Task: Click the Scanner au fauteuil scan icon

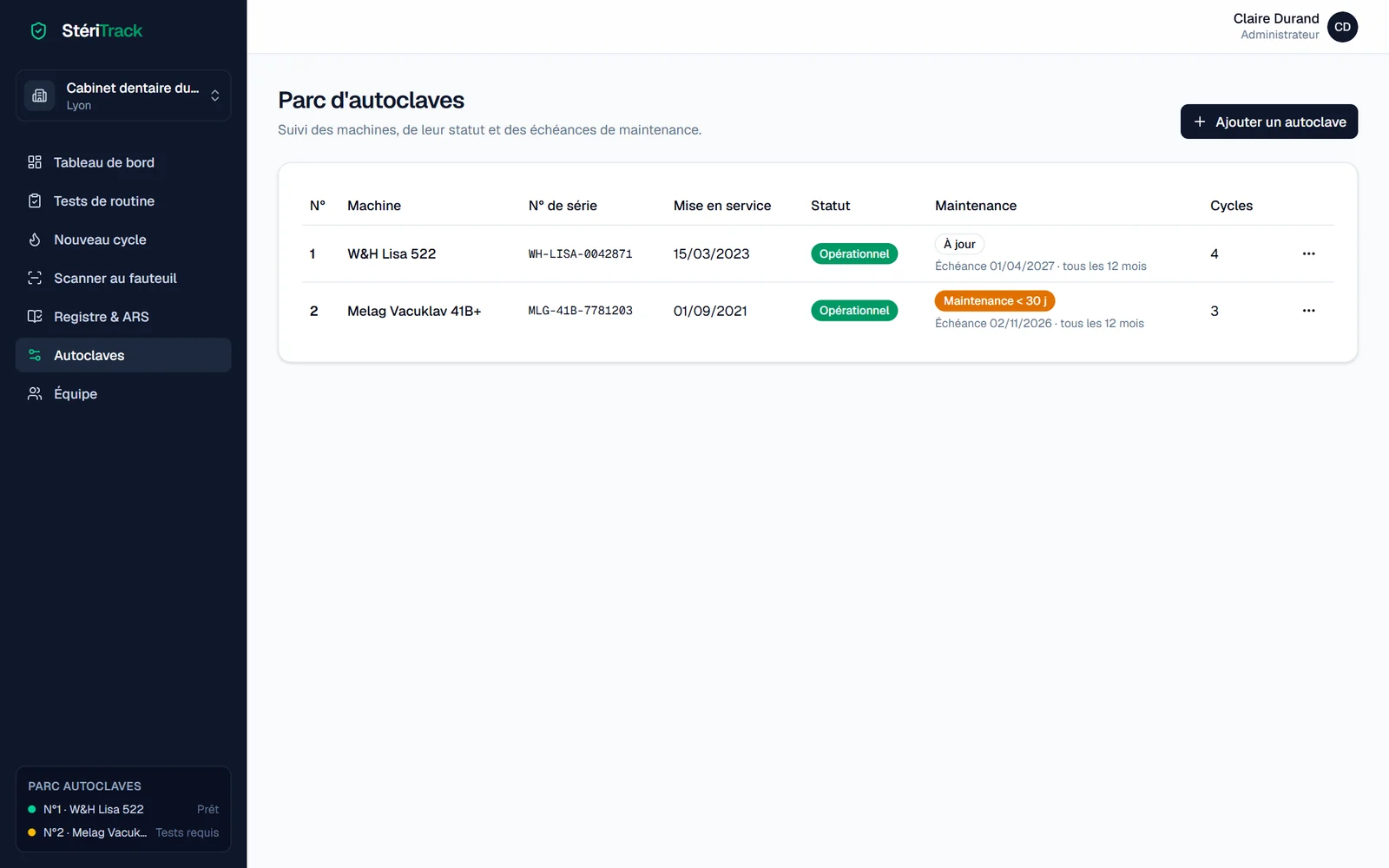Action: (35, 278)
